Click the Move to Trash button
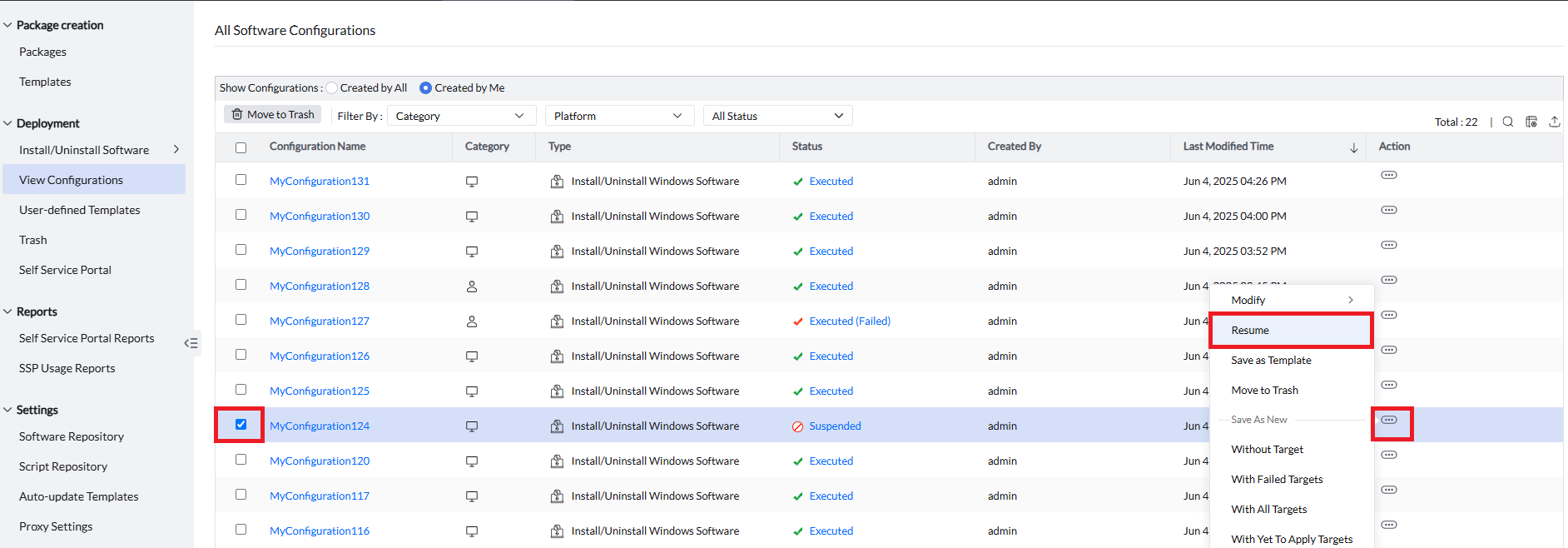 [272, 115]
